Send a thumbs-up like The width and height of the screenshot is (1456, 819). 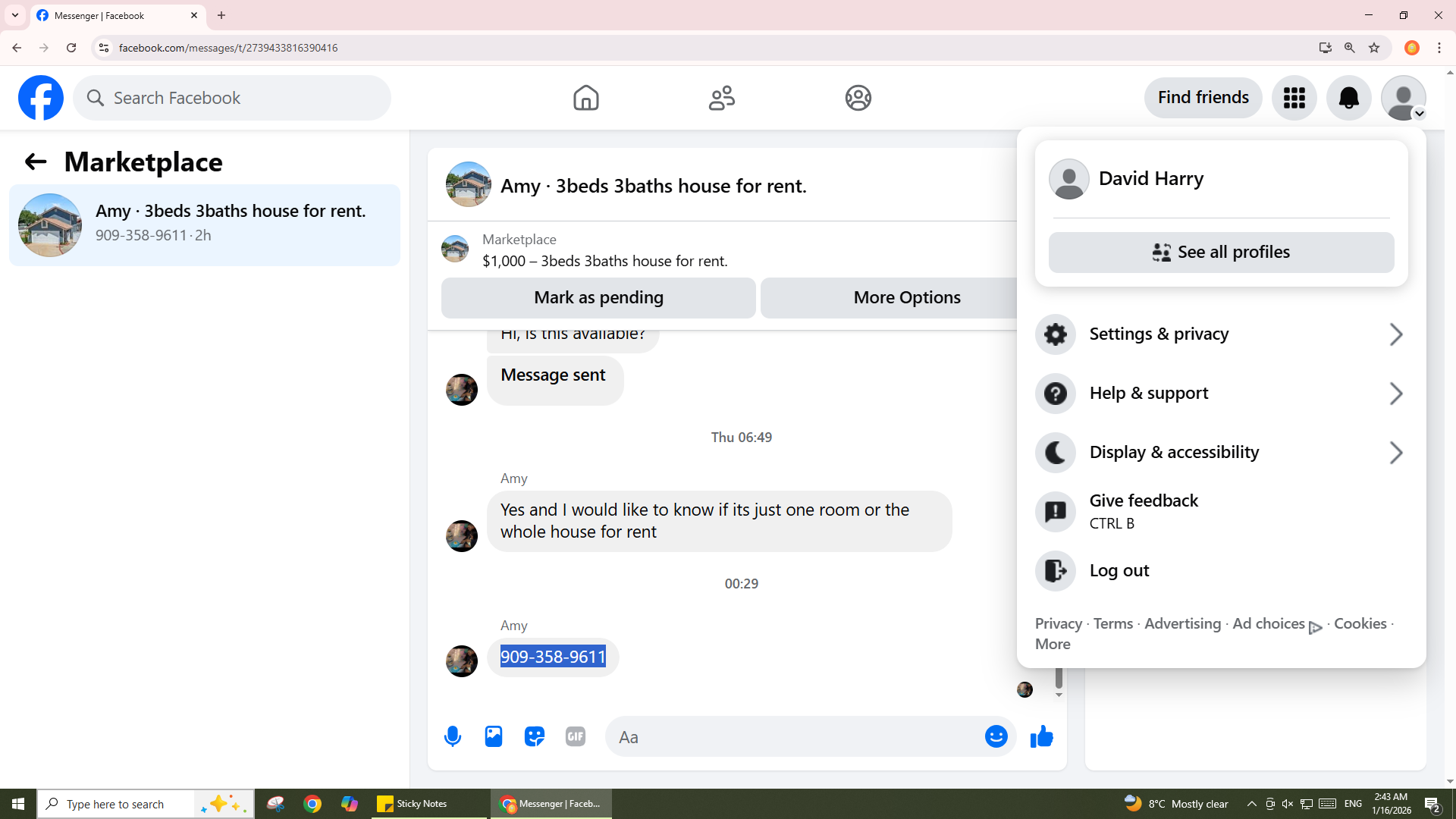click(x=1042, y=736)
